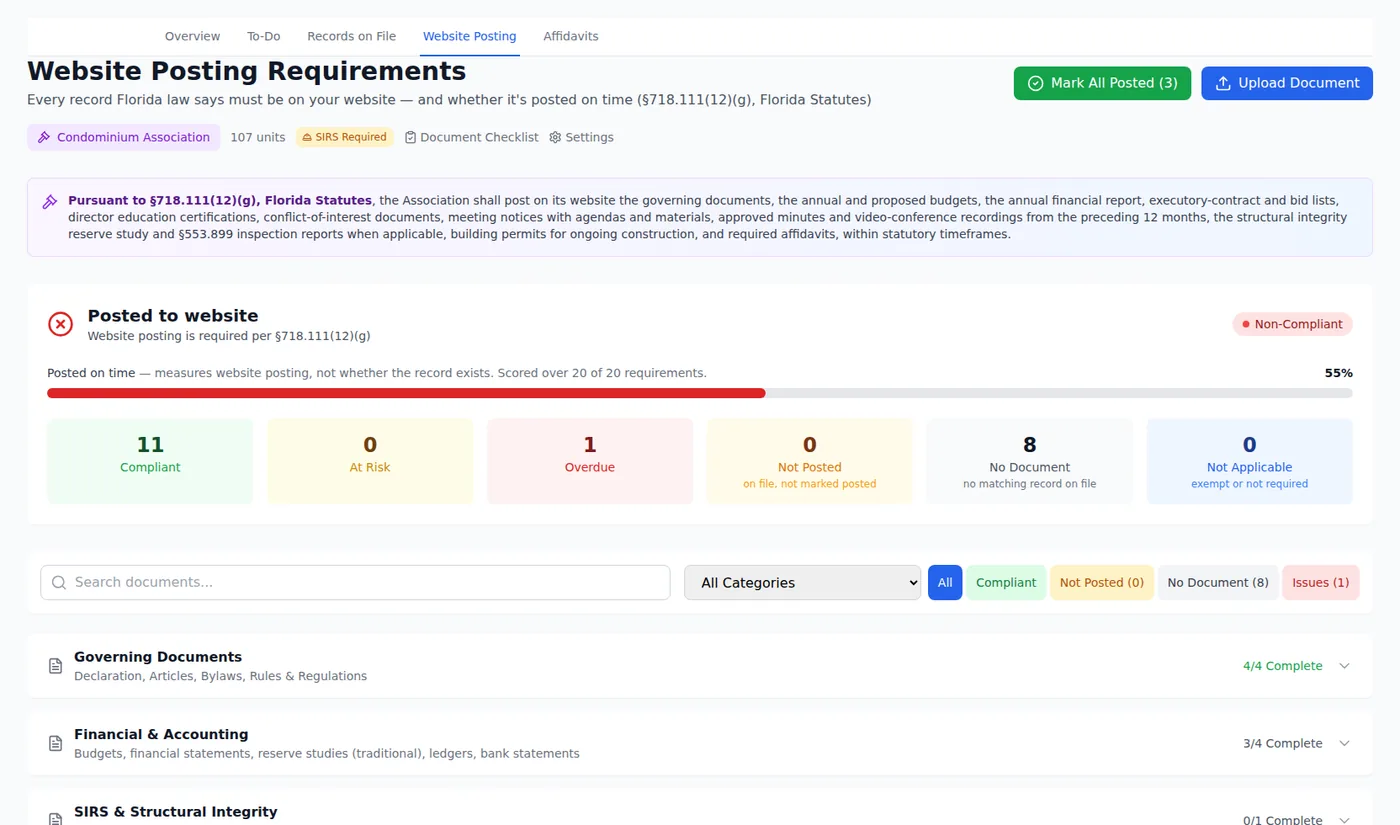Click the posted-on-time progress bar
The width and height of the screenshot is (1400, 825).
tap(700, 393)
